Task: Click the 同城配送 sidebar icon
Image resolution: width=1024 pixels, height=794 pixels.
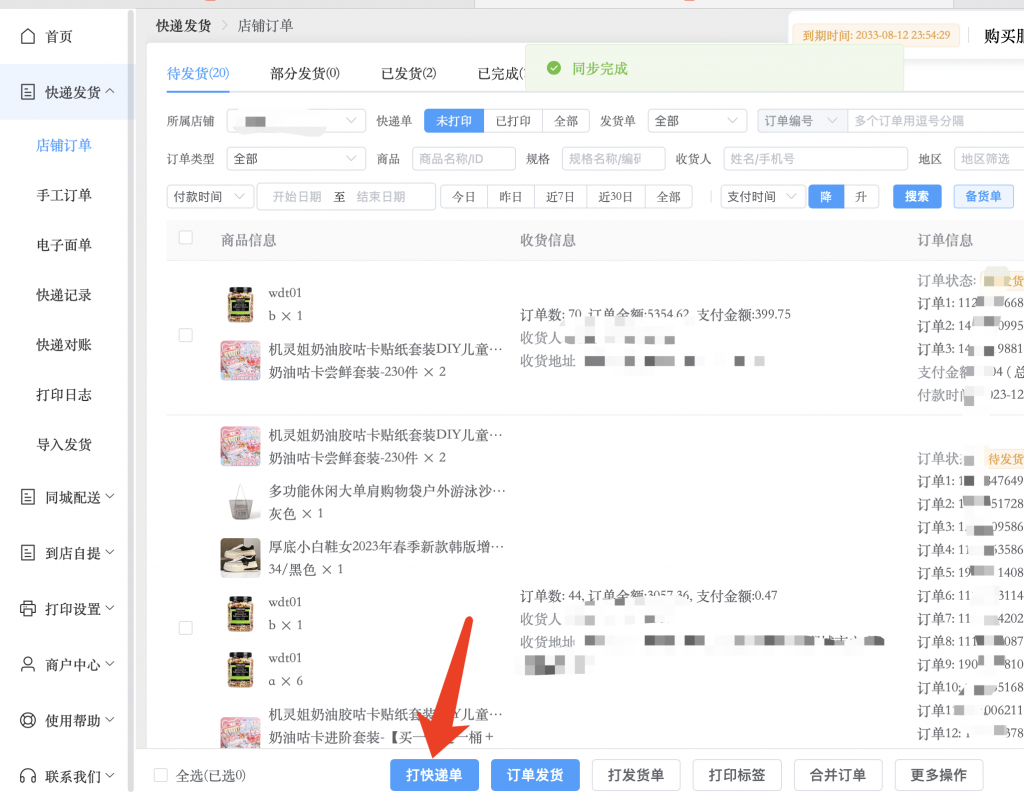Action: coord(28,497)
